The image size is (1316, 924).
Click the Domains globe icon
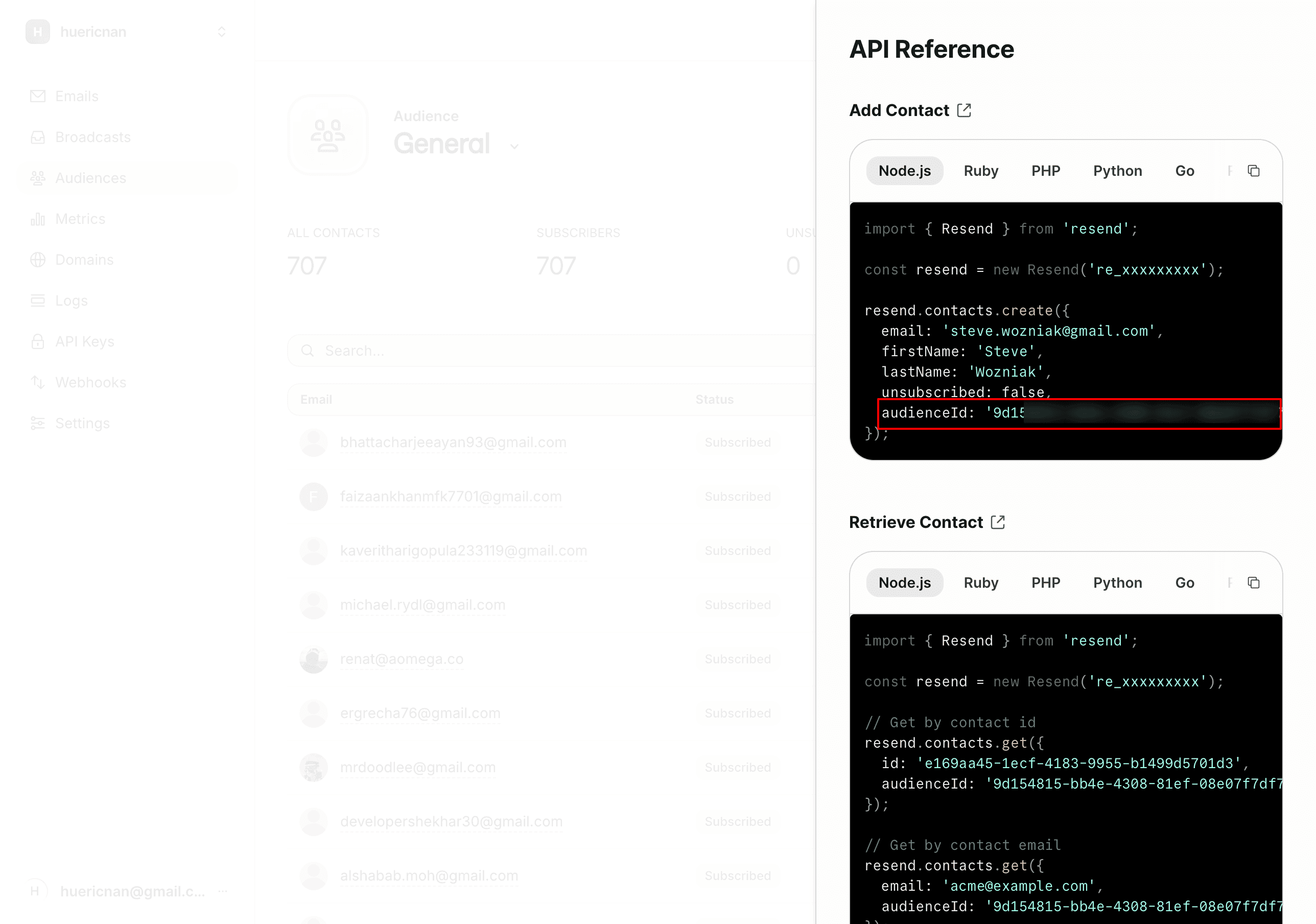click(x=38, y=260)
